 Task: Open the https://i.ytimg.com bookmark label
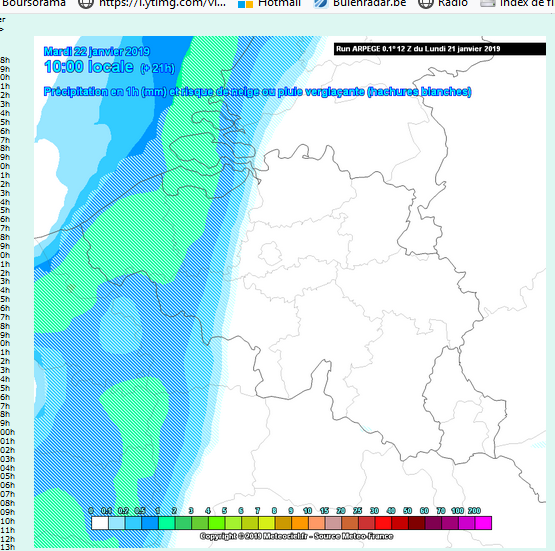(x=162, y=3)
